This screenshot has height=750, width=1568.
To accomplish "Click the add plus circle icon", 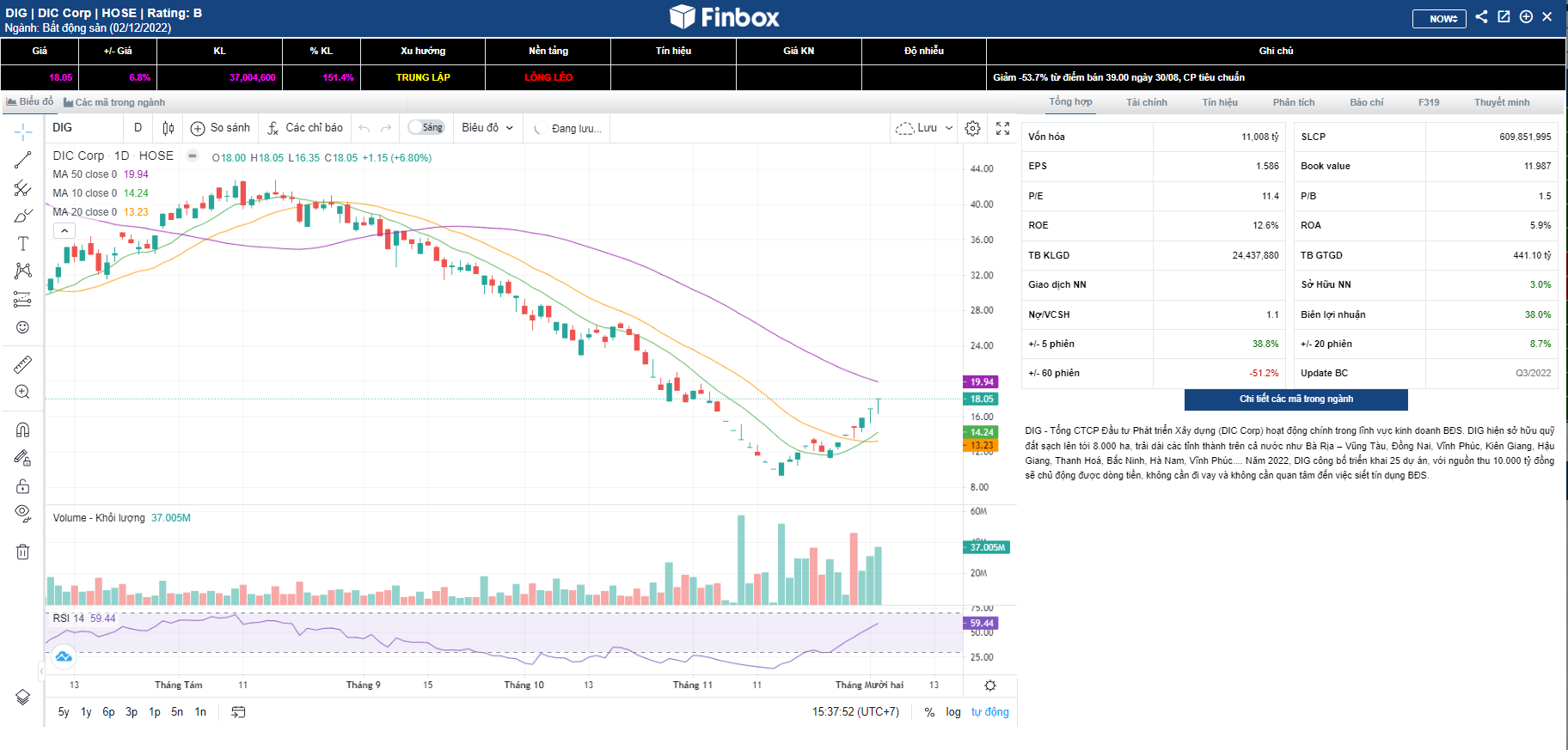I will point(1526,16).
